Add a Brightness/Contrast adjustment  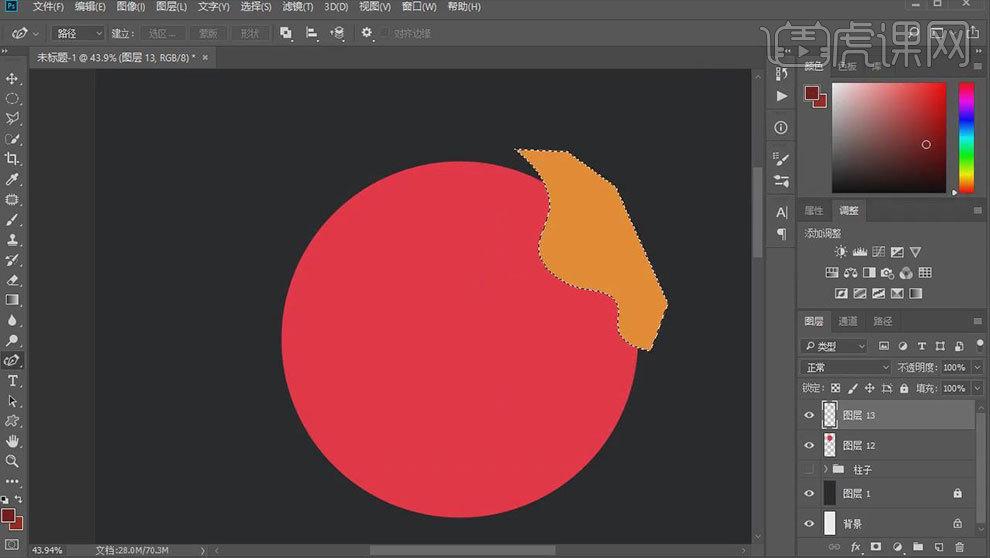point(840,252)
